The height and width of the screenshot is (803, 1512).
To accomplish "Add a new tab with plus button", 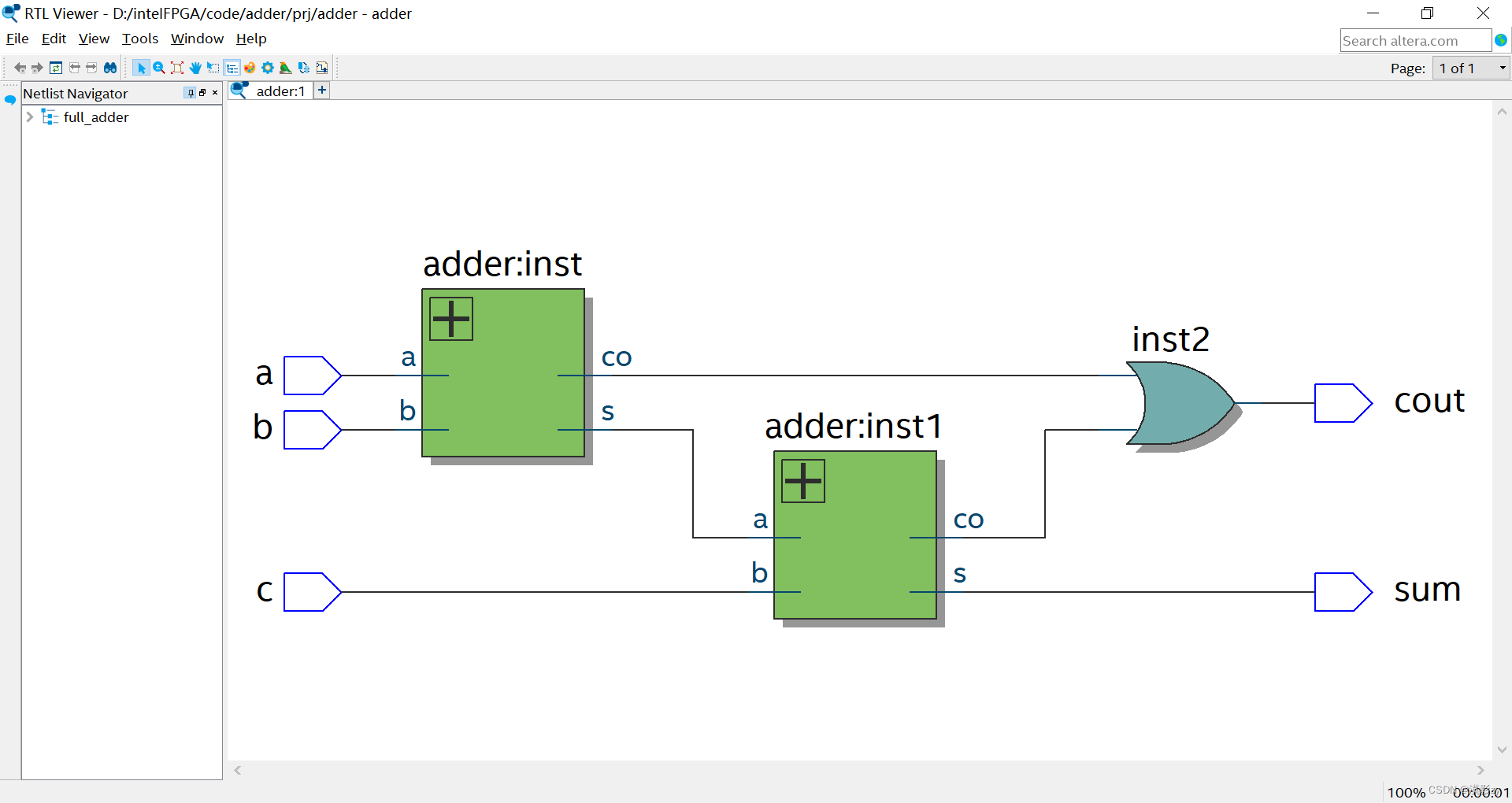I will pyautogui.click(x=322, y=90).
